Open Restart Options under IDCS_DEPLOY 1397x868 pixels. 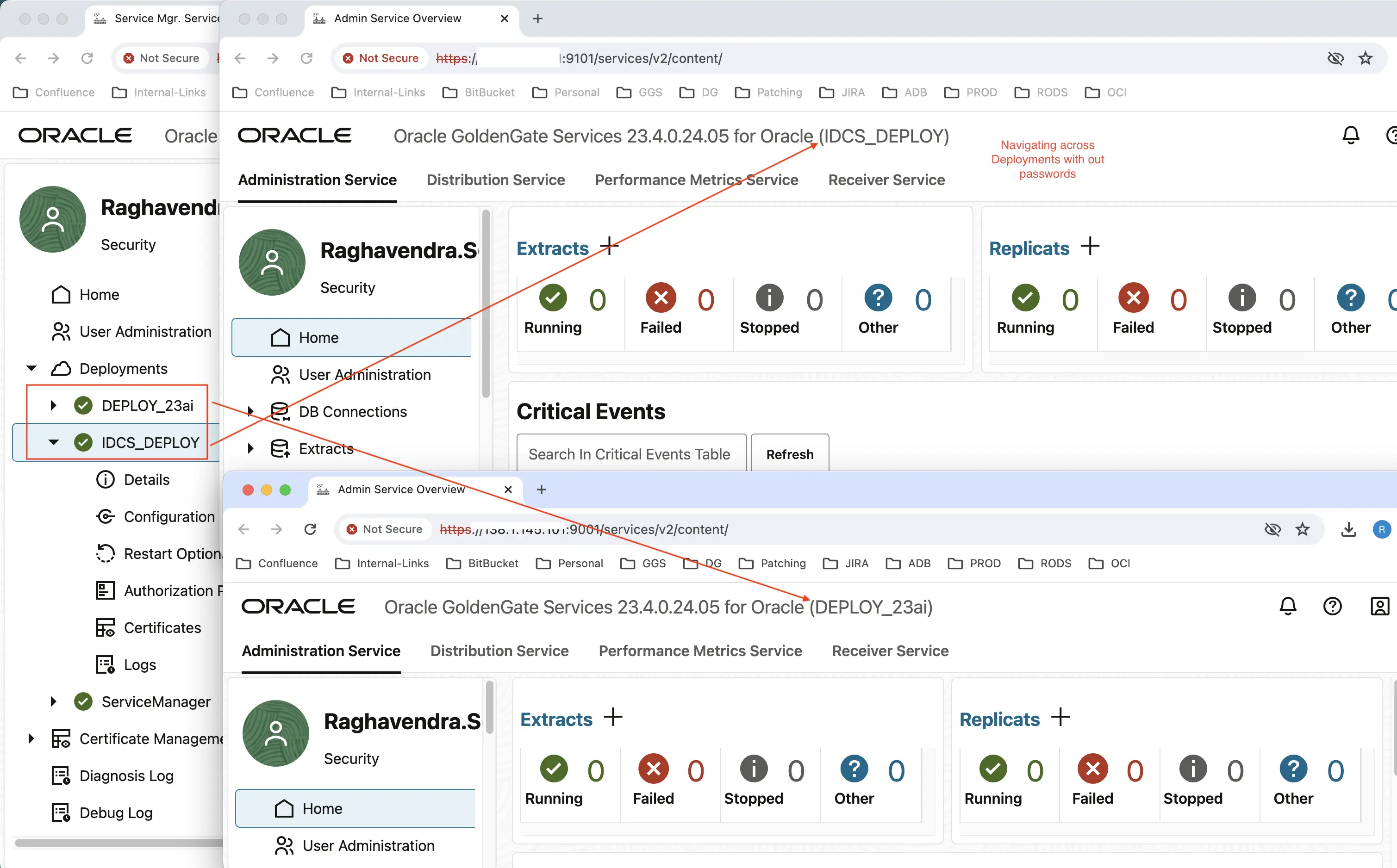point(172,553)
